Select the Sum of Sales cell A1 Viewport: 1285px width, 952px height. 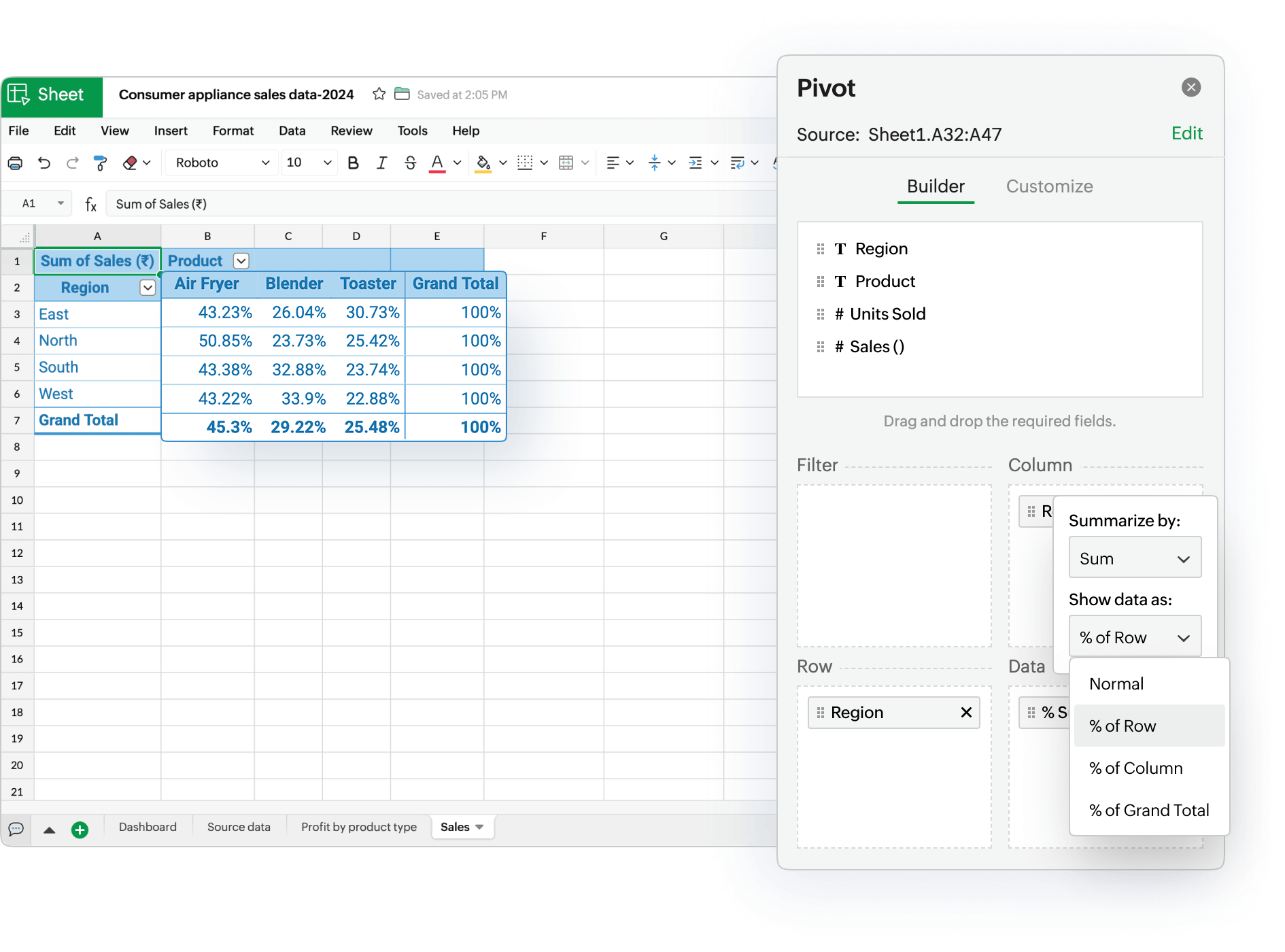tap(97, 261)
